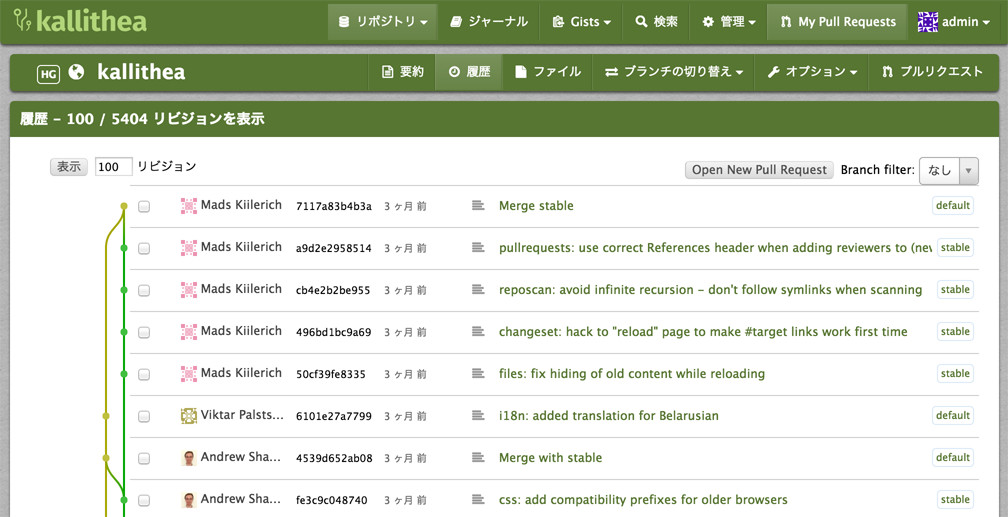1008x517 pixels.
Task: Click Andrew Sha avatar on fe3c9c048740 row
Action: [x=189, y=500]
